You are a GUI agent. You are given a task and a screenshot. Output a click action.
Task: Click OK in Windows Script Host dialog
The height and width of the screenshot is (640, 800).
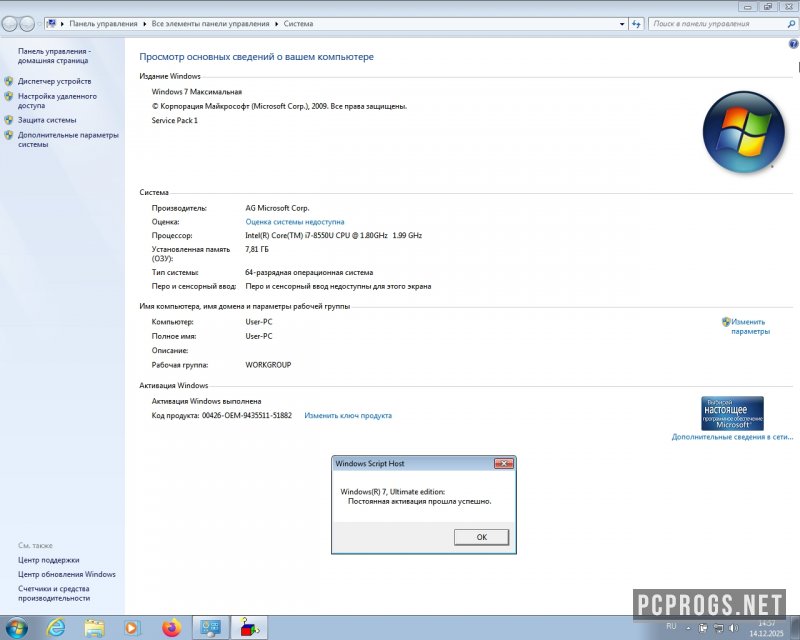(x=481, y=537)
